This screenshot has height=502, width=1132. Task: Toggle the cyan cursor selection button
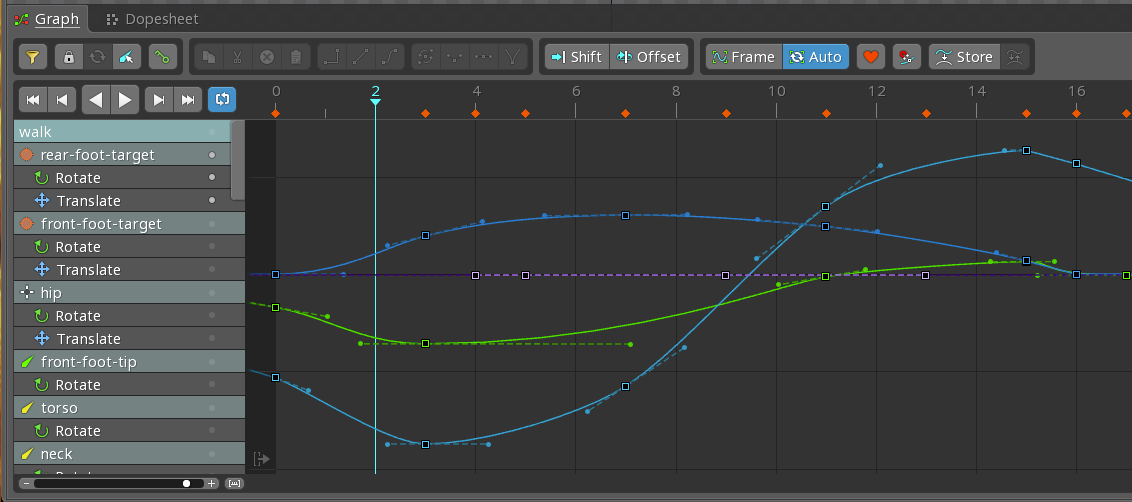coord(126,57)
